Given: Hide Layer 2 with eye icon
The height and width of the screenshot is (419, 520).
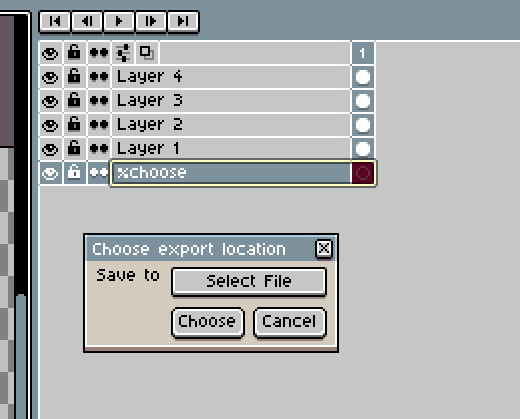Looking at the screenshot, I should (x=50, y=125).
